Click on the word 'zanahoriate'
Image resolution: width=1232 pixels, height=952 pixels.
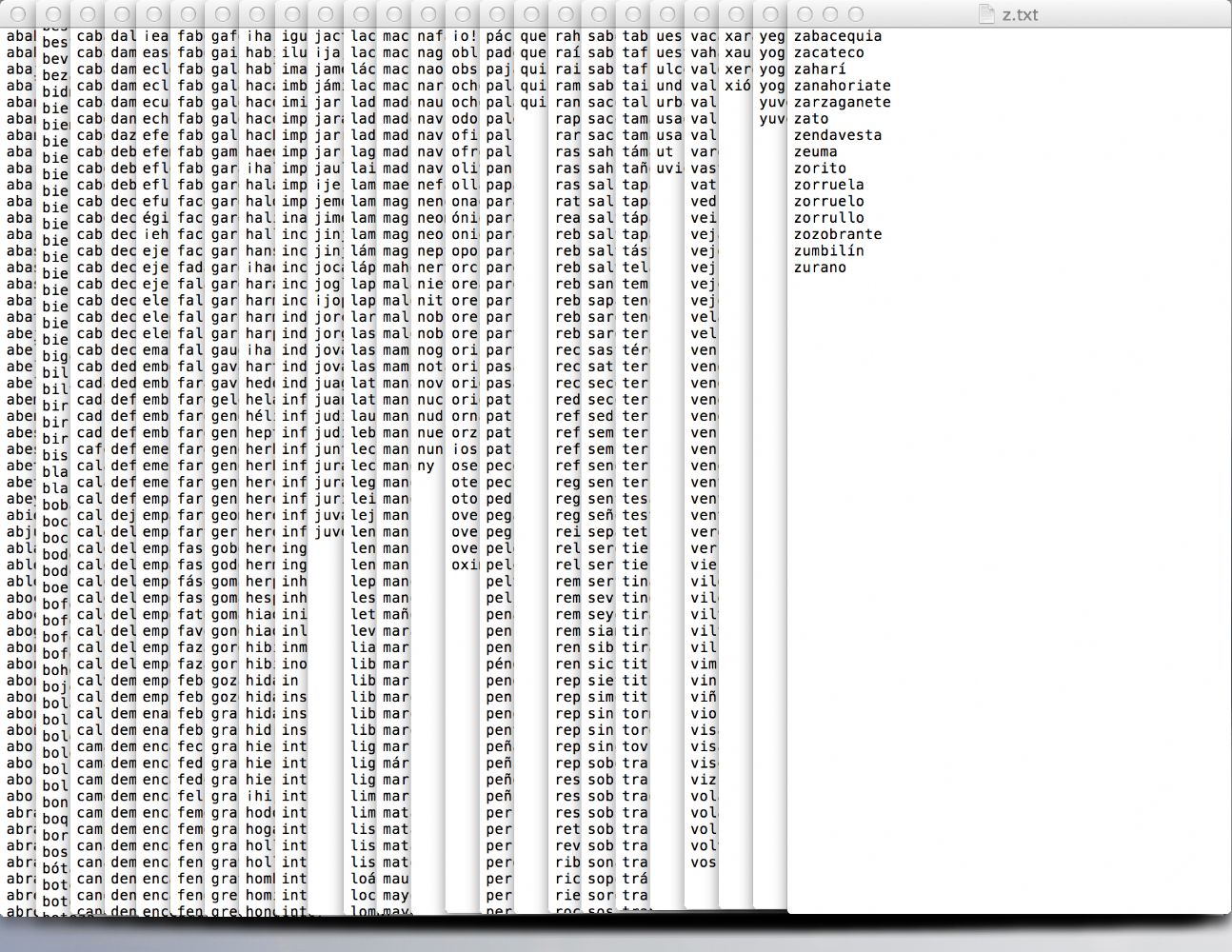click(842, 86)
